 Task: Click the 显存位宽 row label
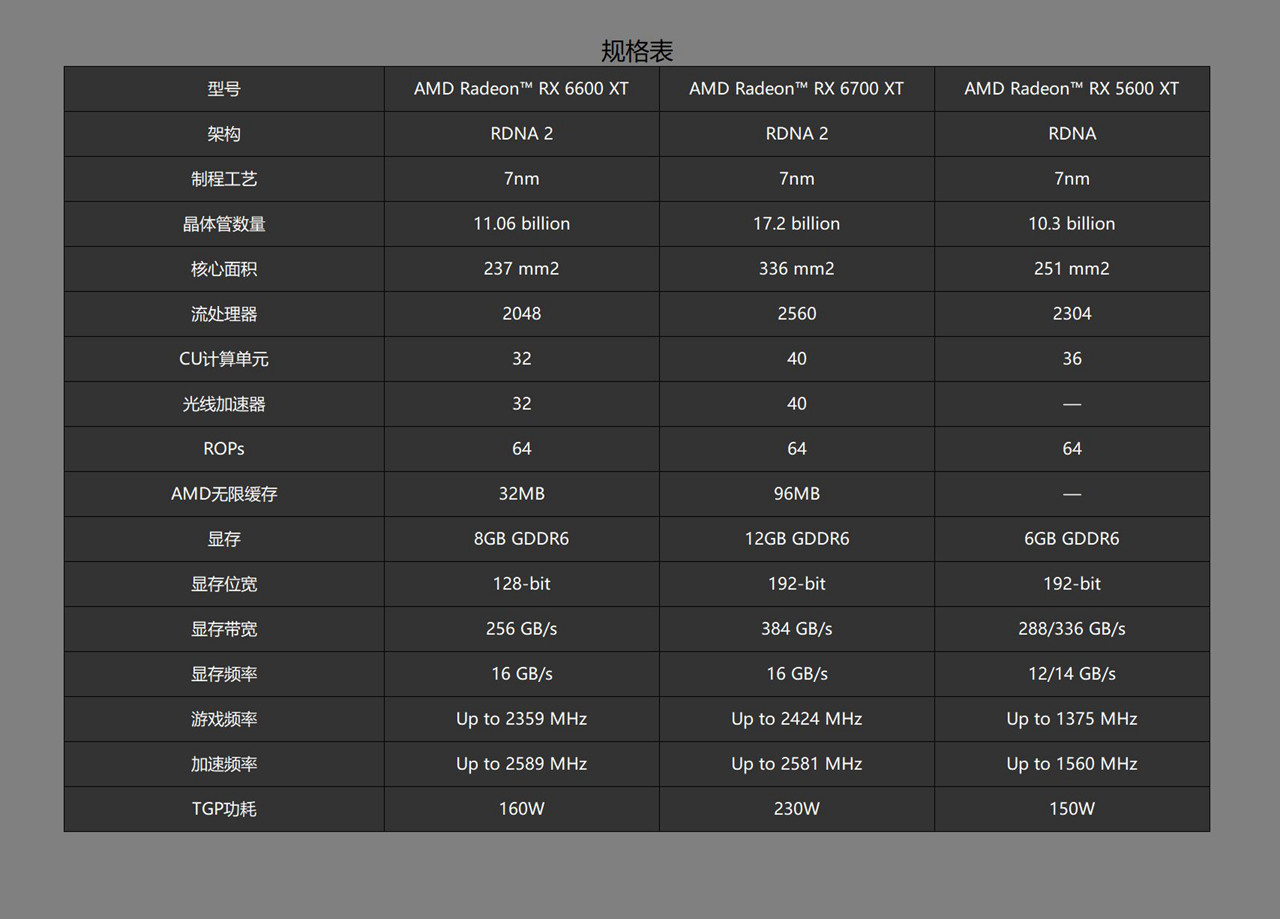tap(223, 583)
